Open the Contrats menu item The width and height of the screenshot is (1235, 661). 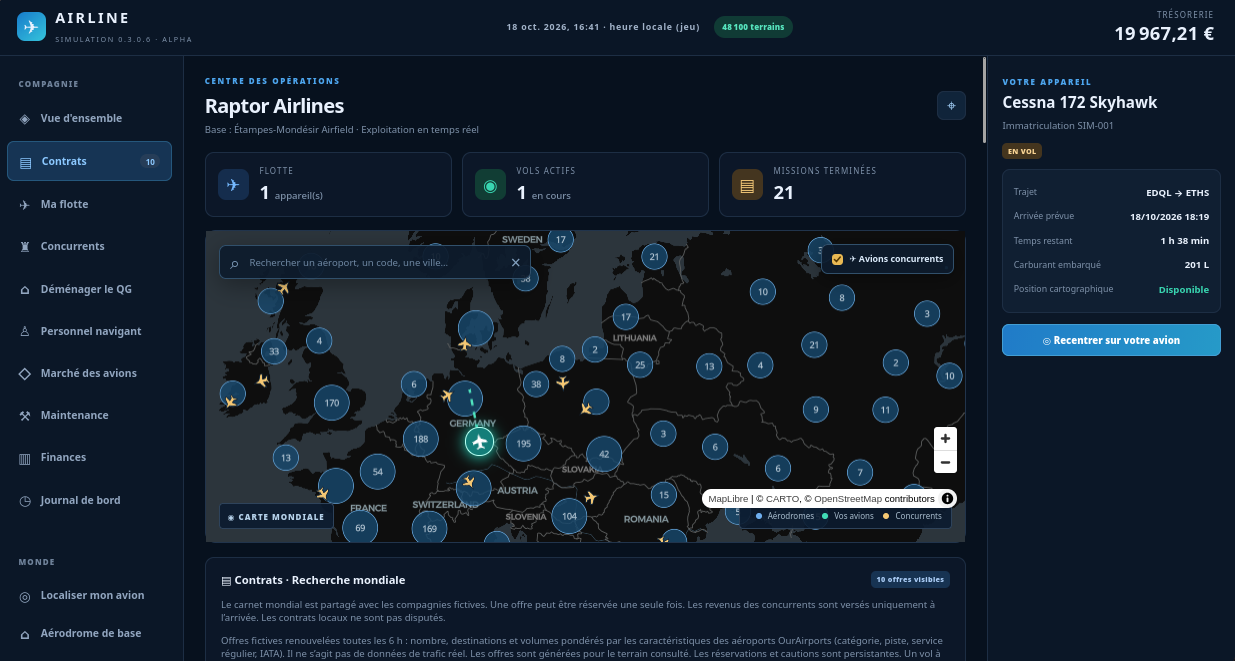click(89, 161)
